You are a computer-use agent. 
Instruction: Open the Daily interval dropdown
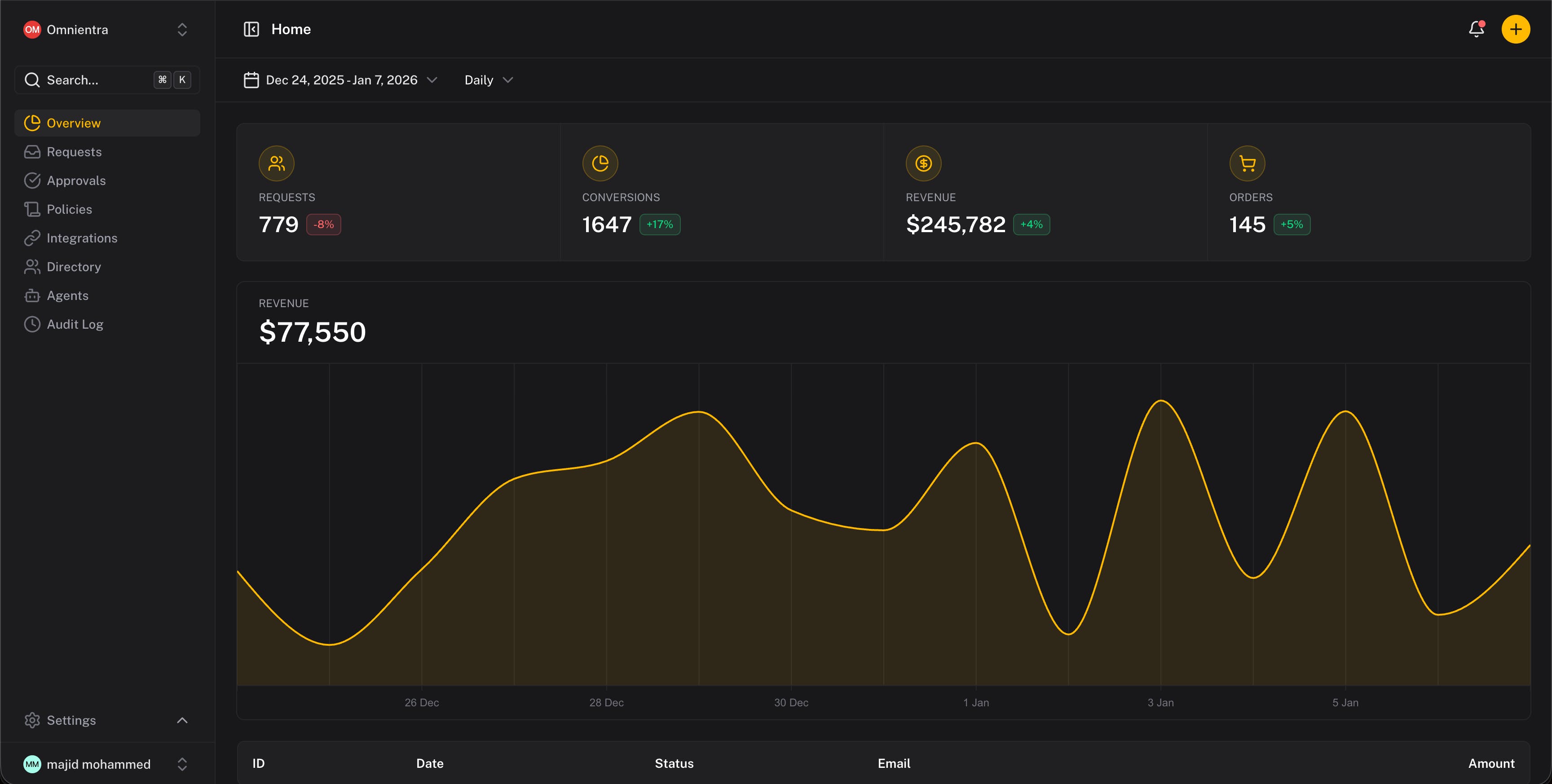pyautogui.click(x=488, y=80)
